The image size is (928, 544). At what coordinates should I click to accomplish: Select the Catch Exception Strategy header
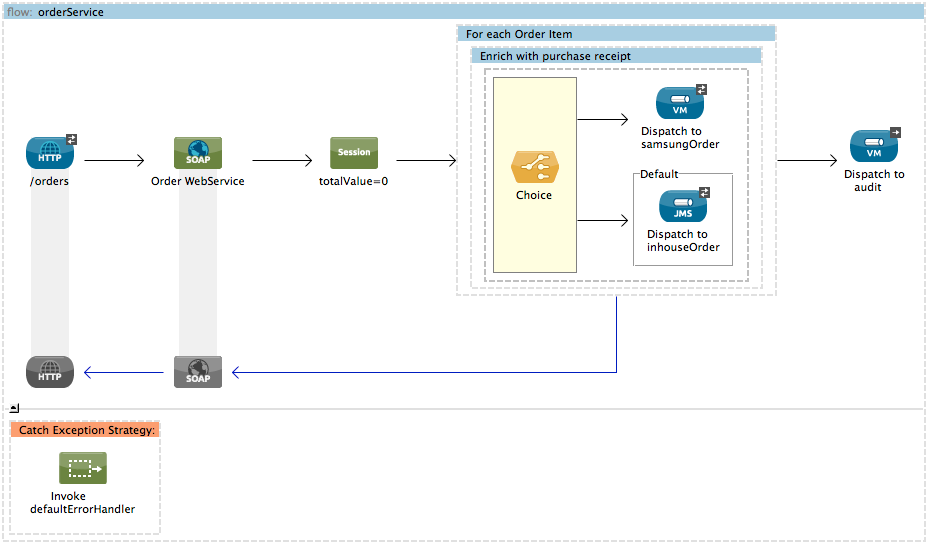[x=85, y=430]
